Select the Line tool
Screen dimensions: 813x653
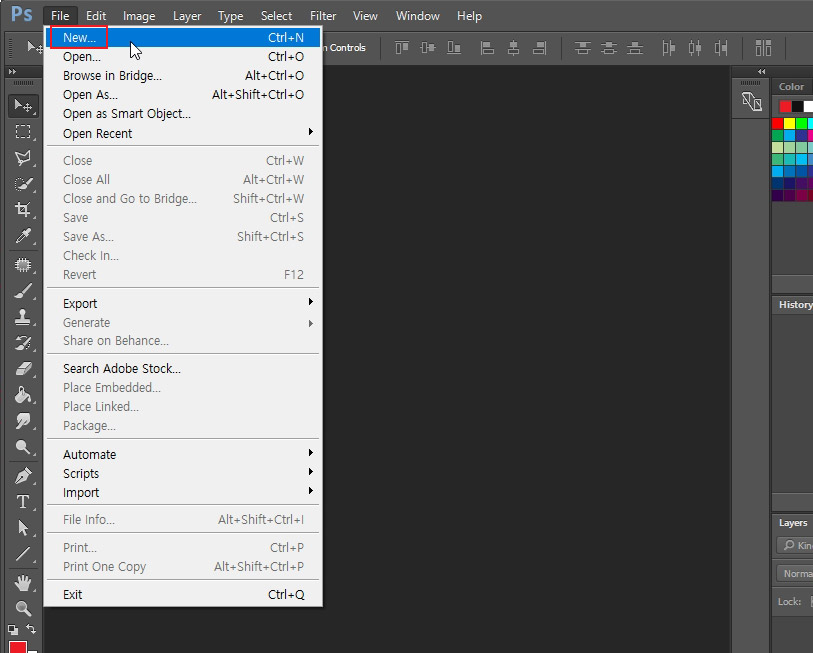[23, 554]
